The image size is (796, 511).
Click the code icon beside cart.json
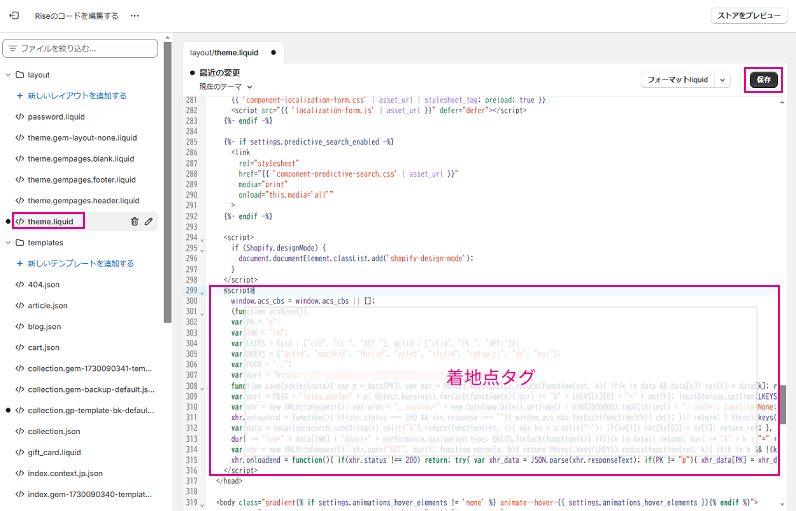tap(20, 348)
